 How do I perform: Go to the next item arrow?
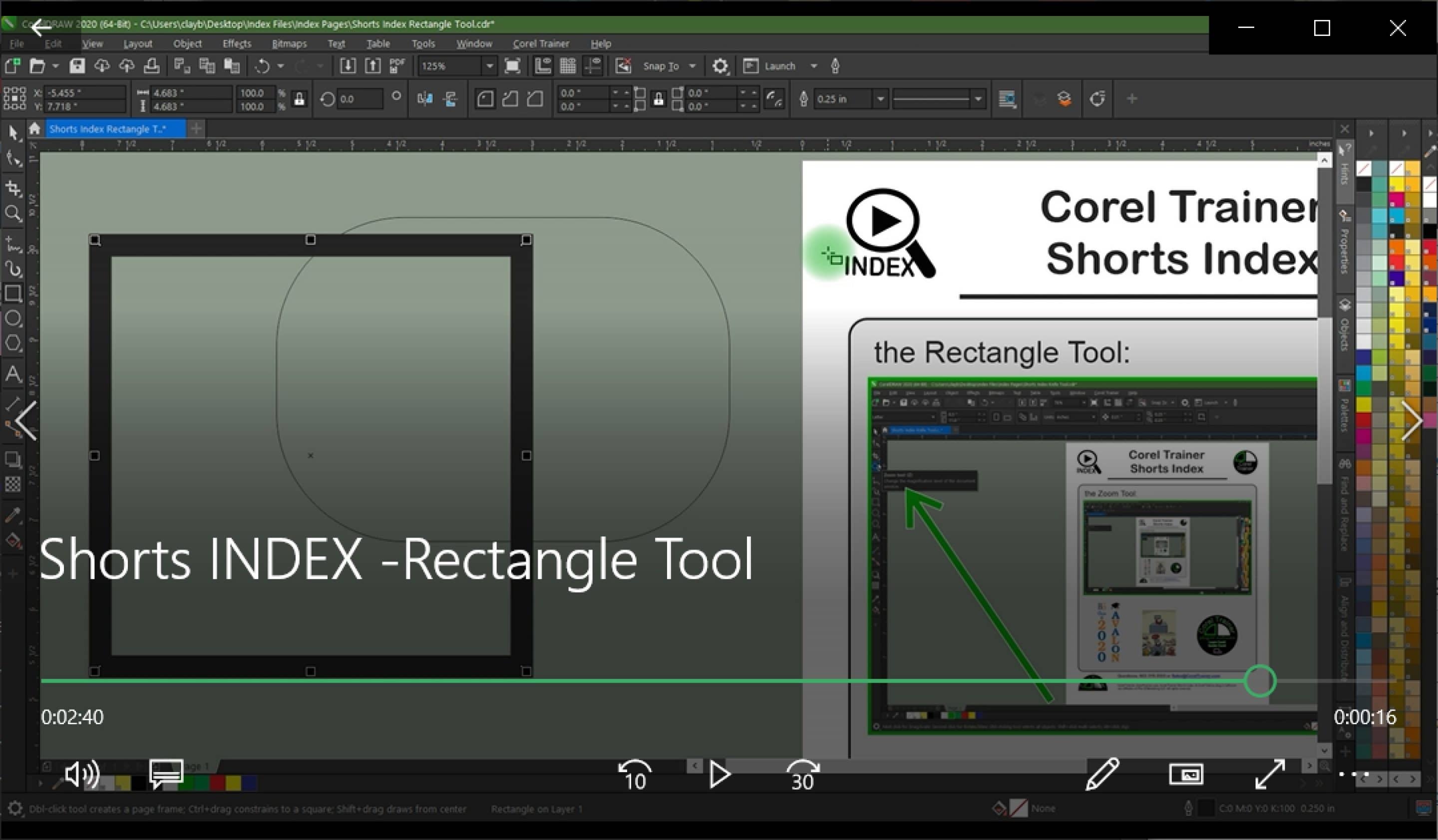[1412, 421]
